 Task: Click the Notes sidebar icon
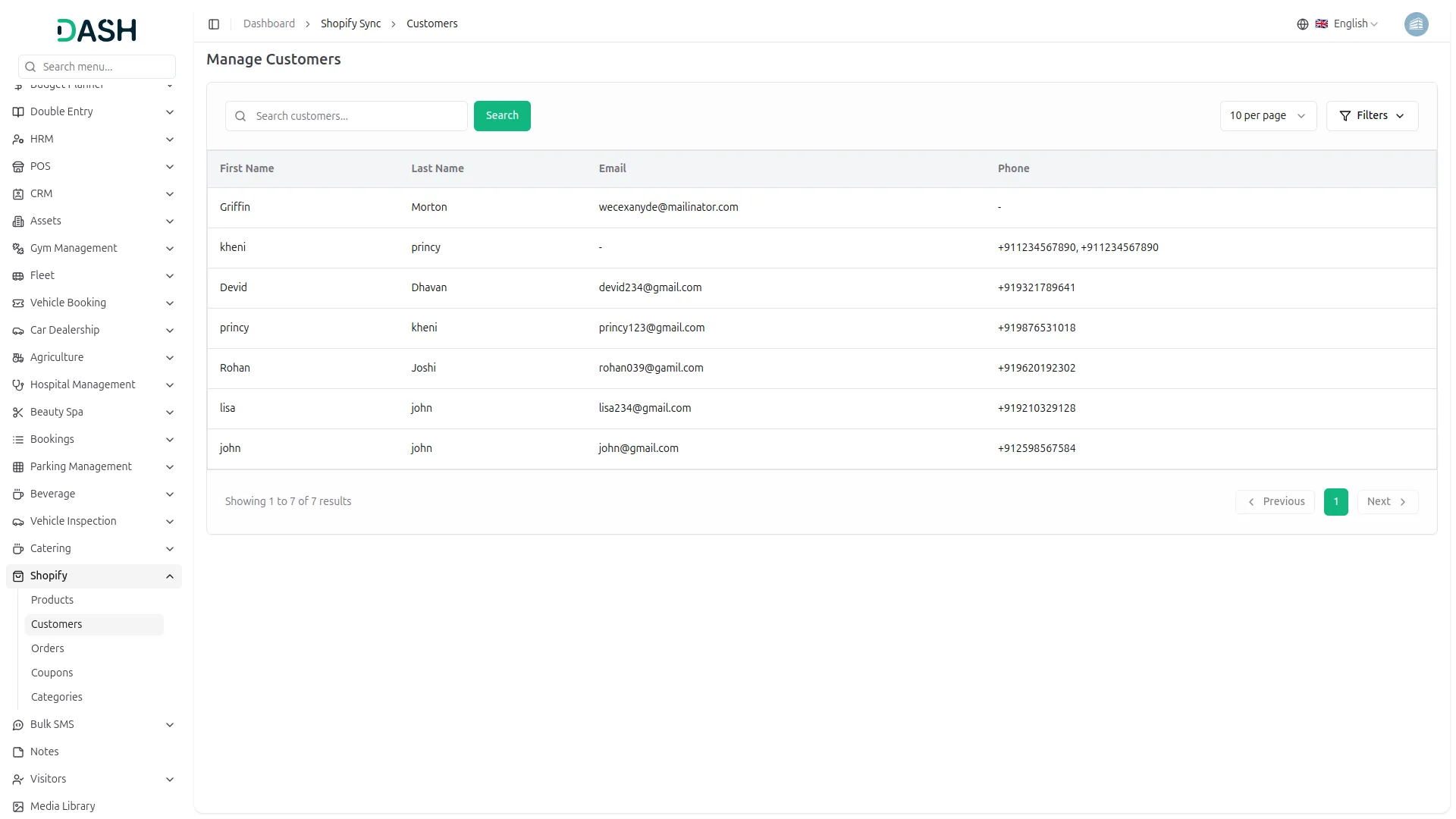point(18,752)
